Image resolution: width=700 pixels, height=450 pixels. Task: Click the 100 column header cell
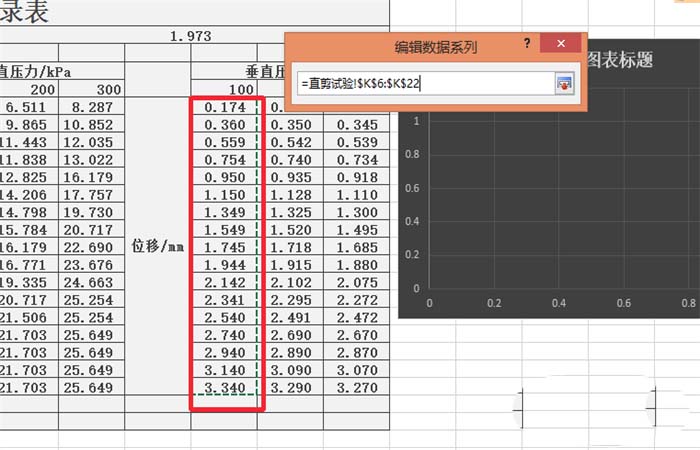coord(224,89)
